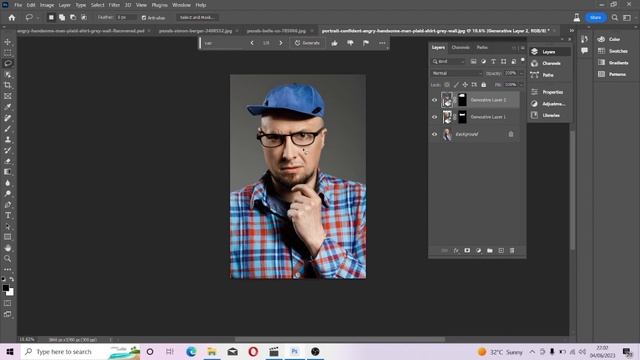This screenshot has height=360, width=640.
Task: Select the Rectangular Marquee tool
Action: pyautogui.click(x=8, y=53)
